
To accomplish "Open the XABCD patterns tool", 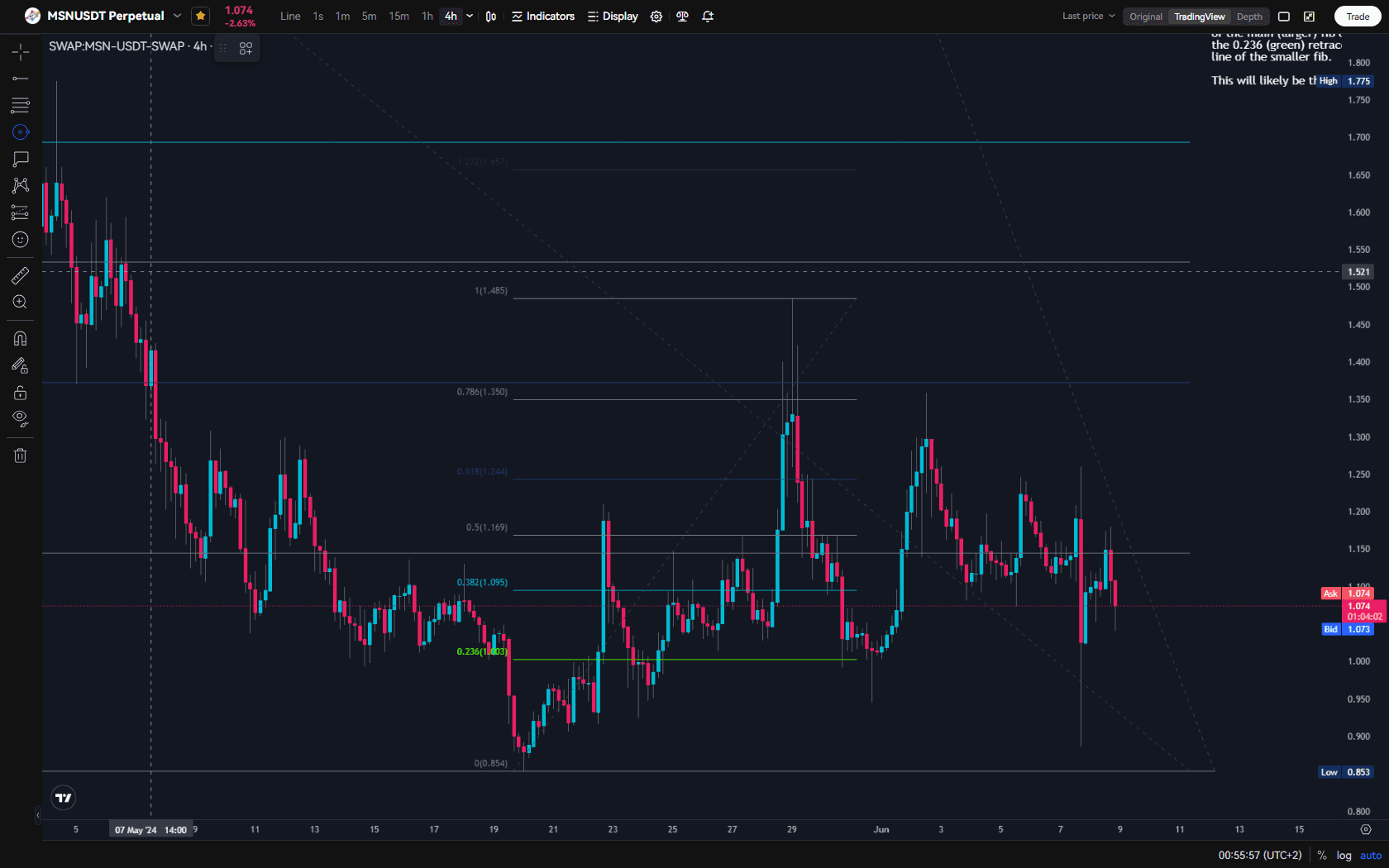I will (x=21, y=185).
